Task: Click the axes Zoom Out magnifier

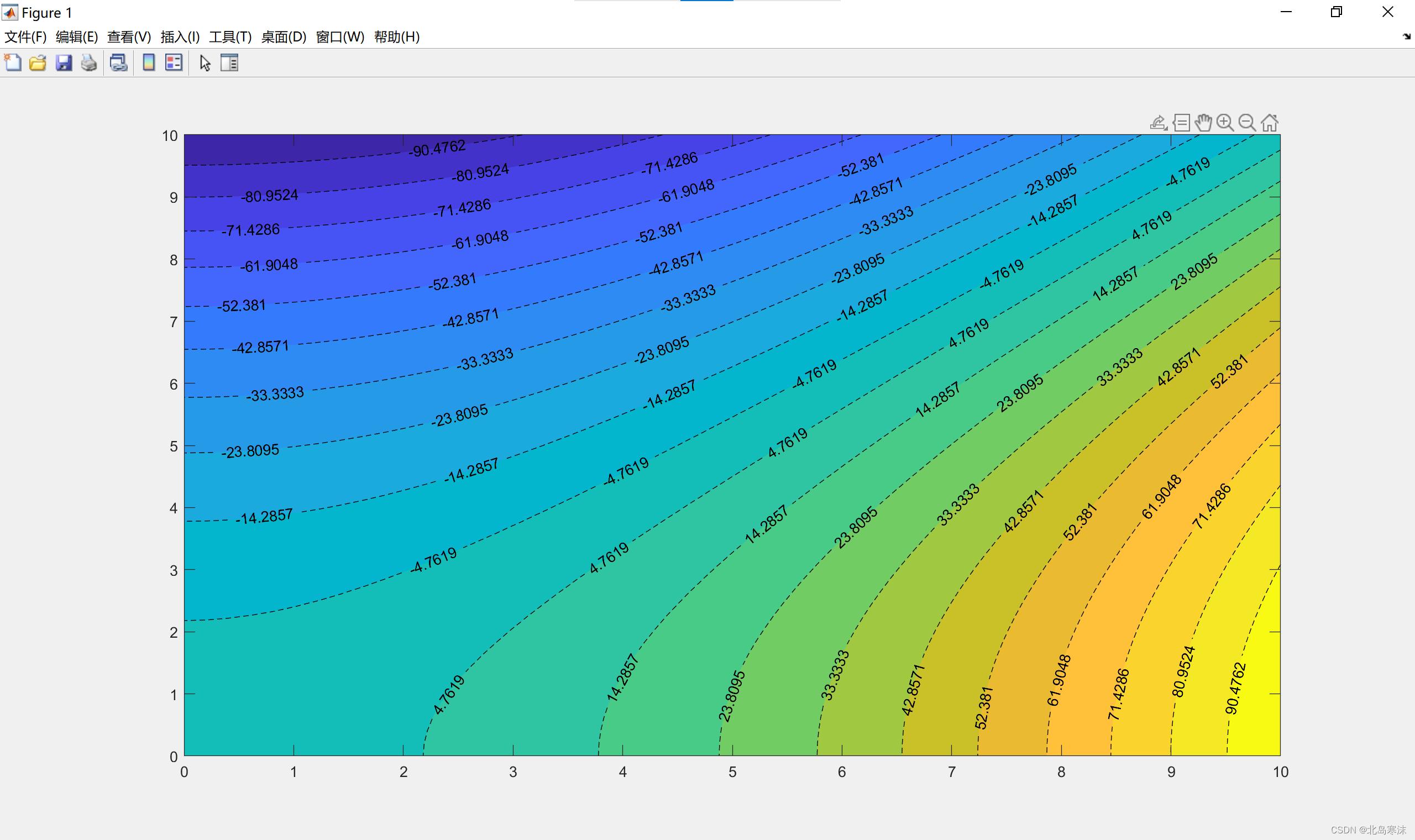Action: coord(1247,122)
